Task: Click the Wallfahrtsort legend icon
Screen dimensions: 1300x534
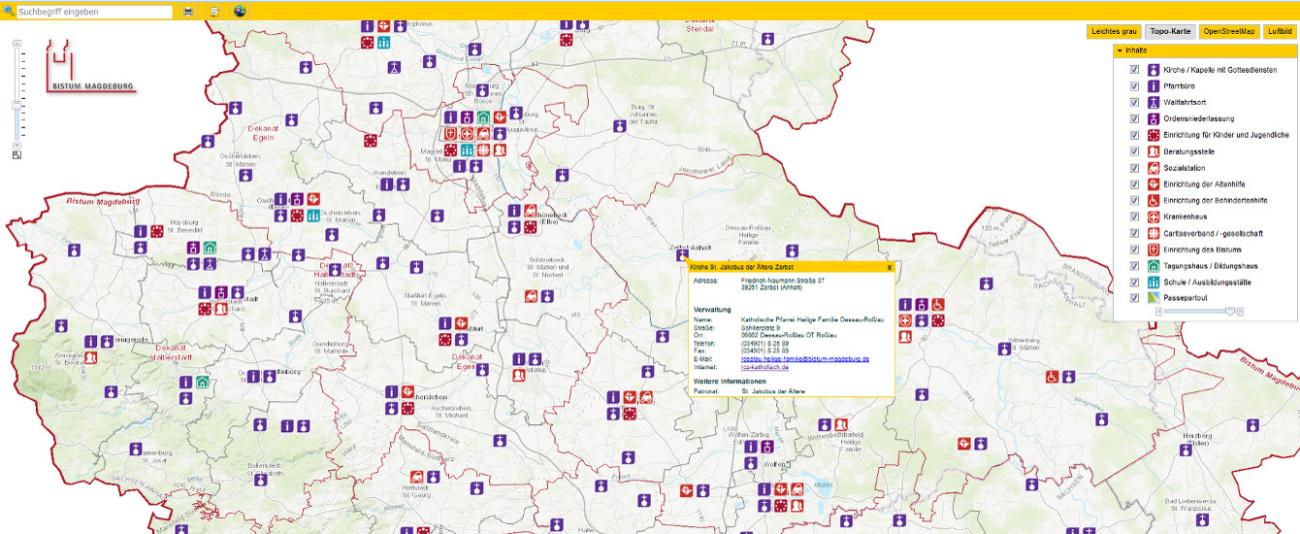Action: (x=1152, y=102)
